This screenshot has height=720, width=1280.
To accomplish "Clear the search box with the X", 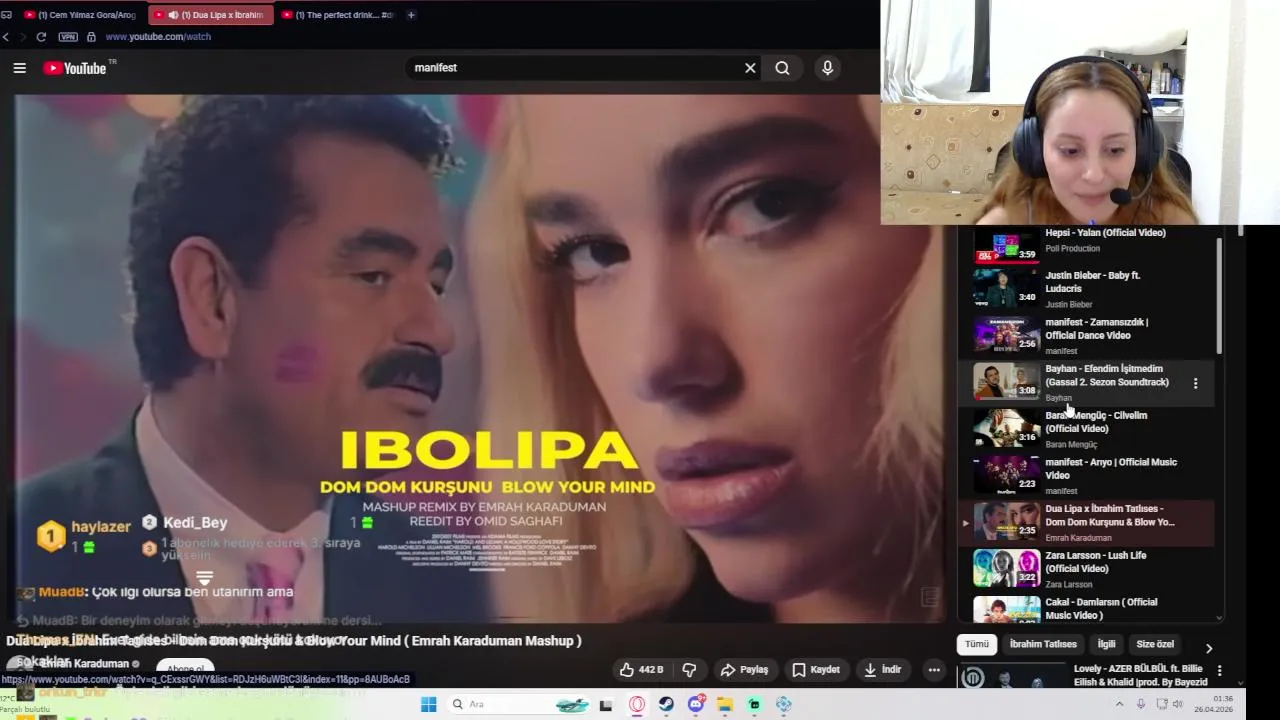I will [x=750, y=68].
